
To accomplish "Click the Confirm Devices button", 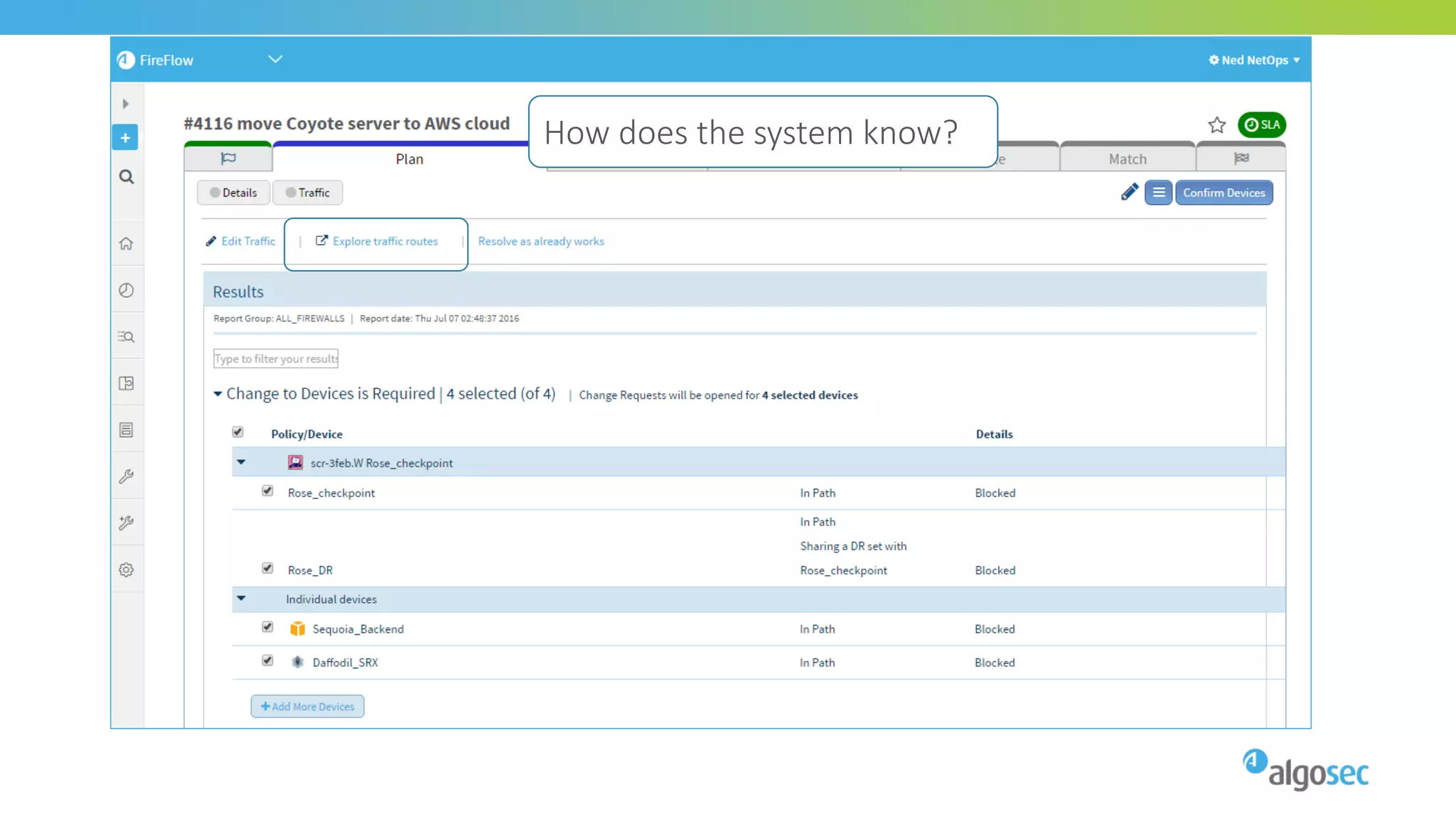I will pos(1224,193).
